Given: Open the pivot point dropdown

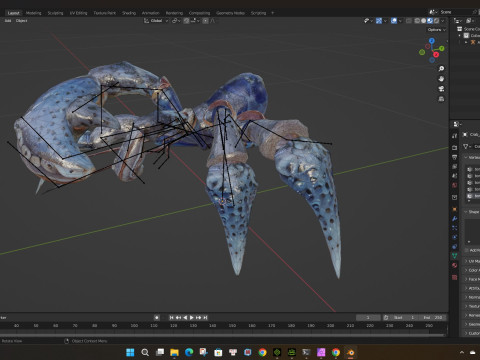Looking at the screenshot, I should (176, 21).
